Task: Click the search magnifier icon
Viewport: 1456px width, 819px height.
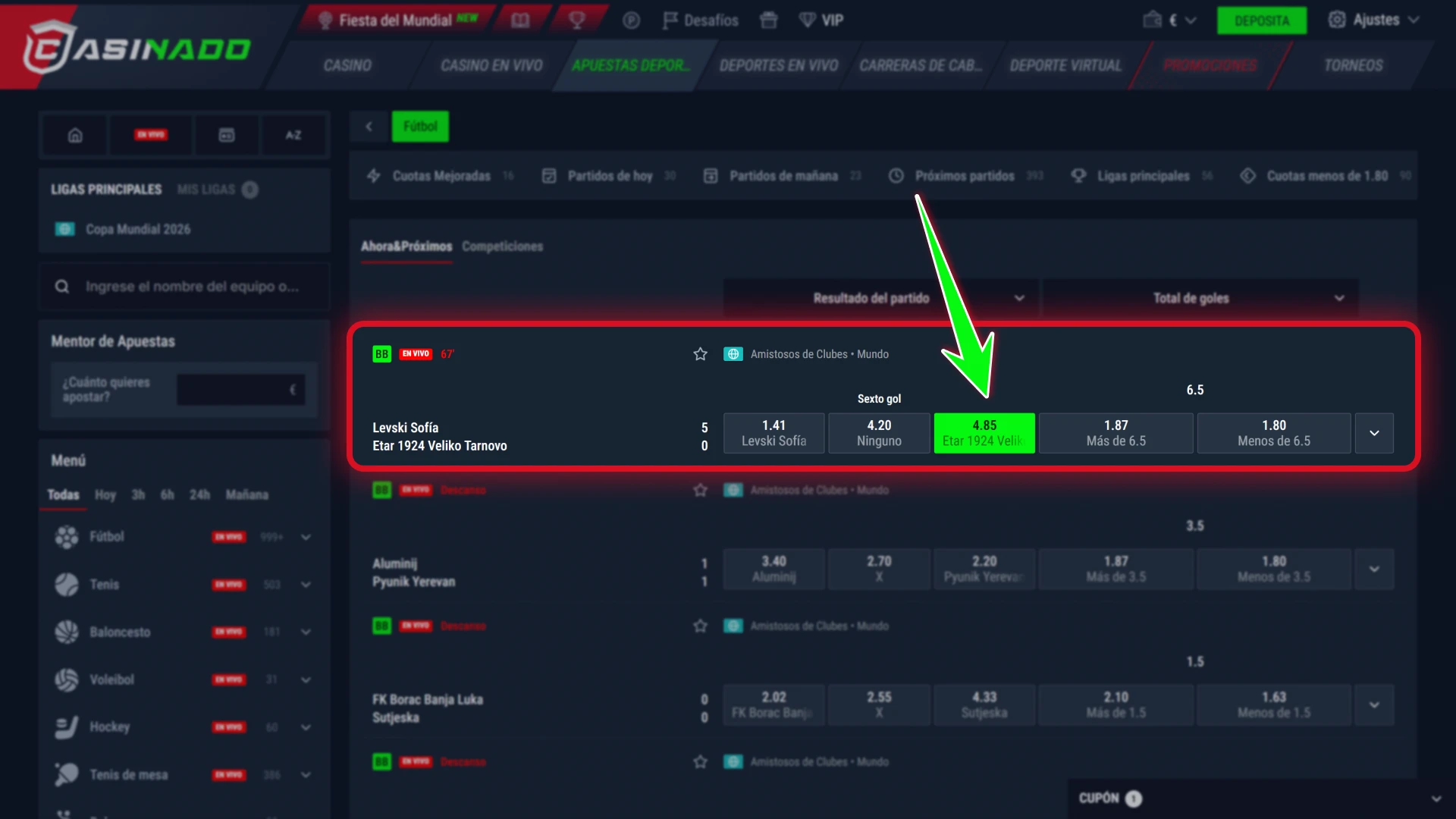Action: (x=62, y=287)
